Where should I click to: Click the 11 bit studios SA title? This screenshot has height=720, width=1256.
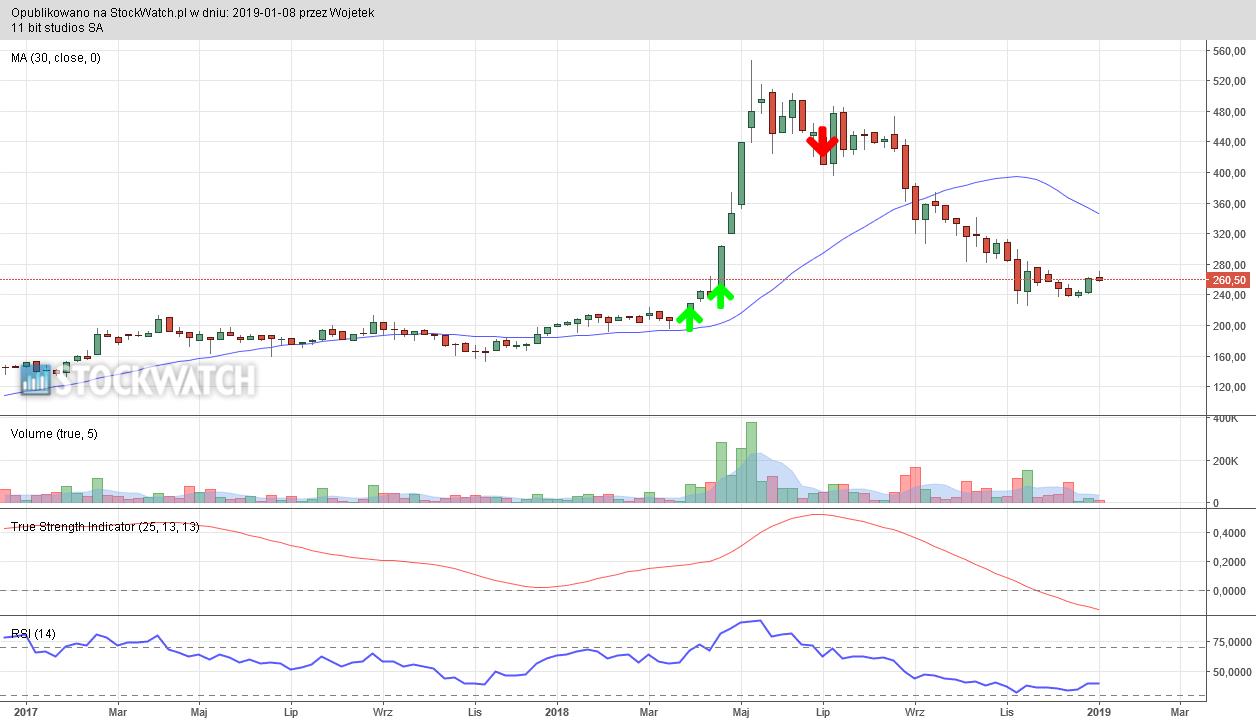(57, 28)
